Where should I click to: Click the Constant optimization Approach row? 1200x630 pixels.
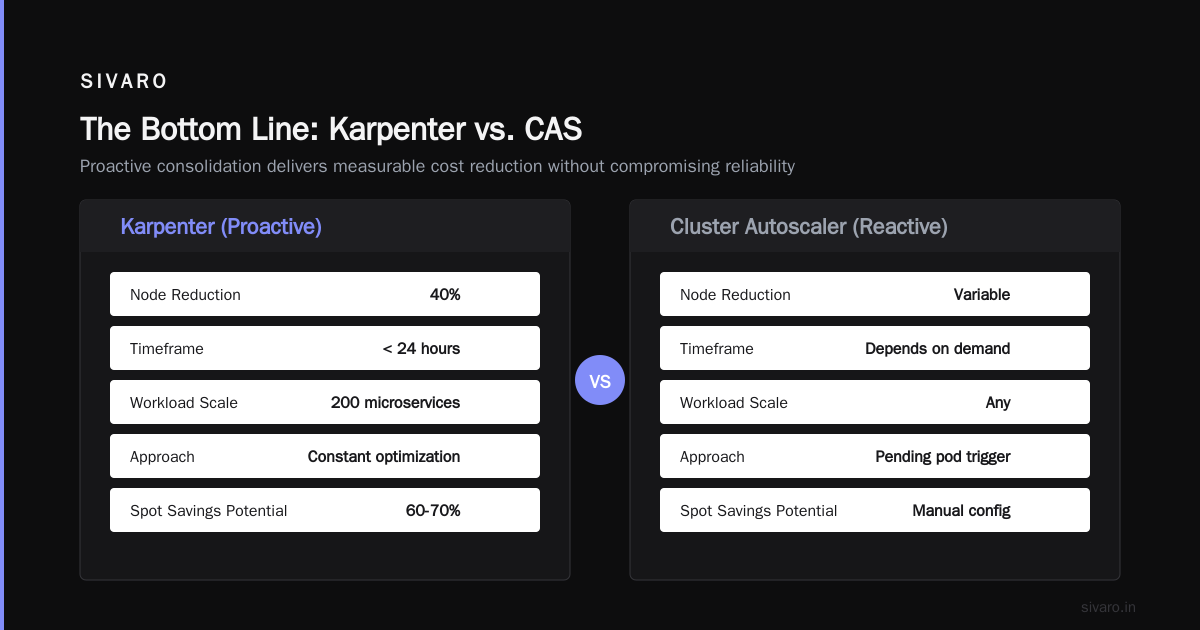coord(325,456)
